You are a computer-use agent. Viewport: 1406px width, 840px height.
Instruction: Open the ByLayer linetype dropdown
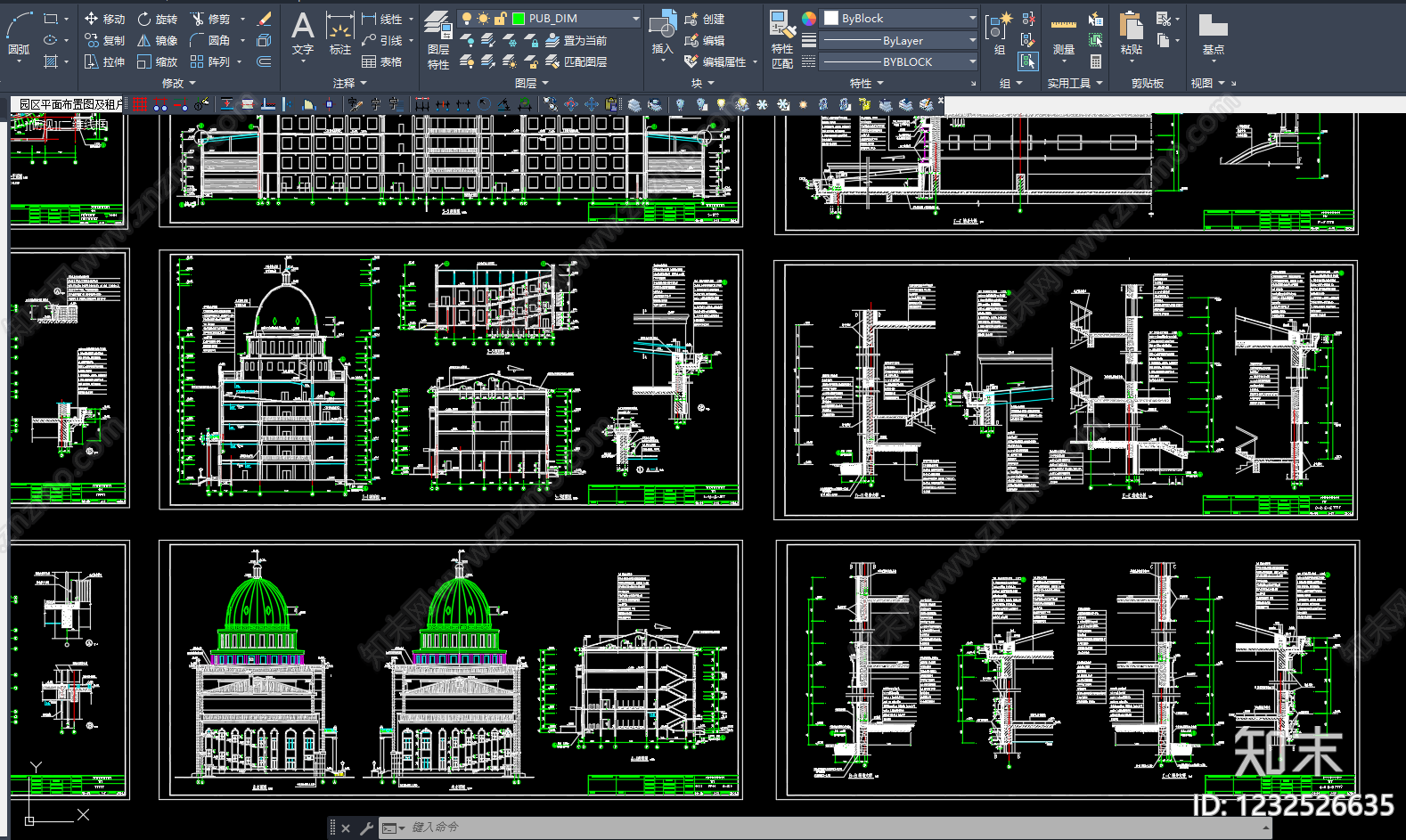pos(972,40)
